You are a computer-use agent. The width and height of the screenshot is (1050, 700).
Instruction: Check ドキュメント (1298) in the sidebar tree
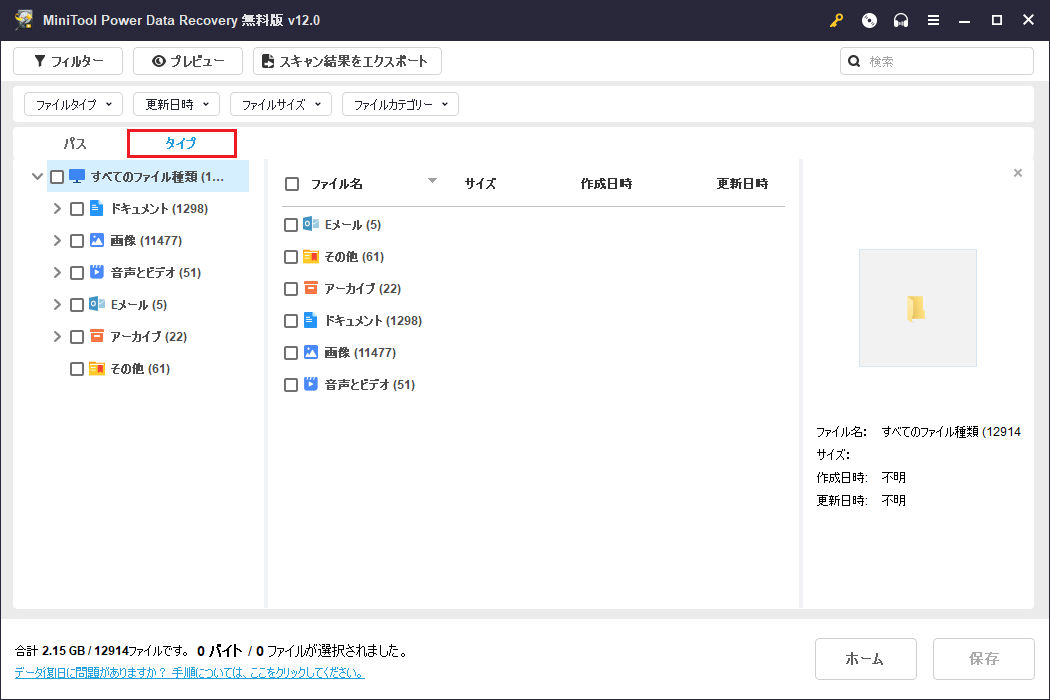coord(77,208)
